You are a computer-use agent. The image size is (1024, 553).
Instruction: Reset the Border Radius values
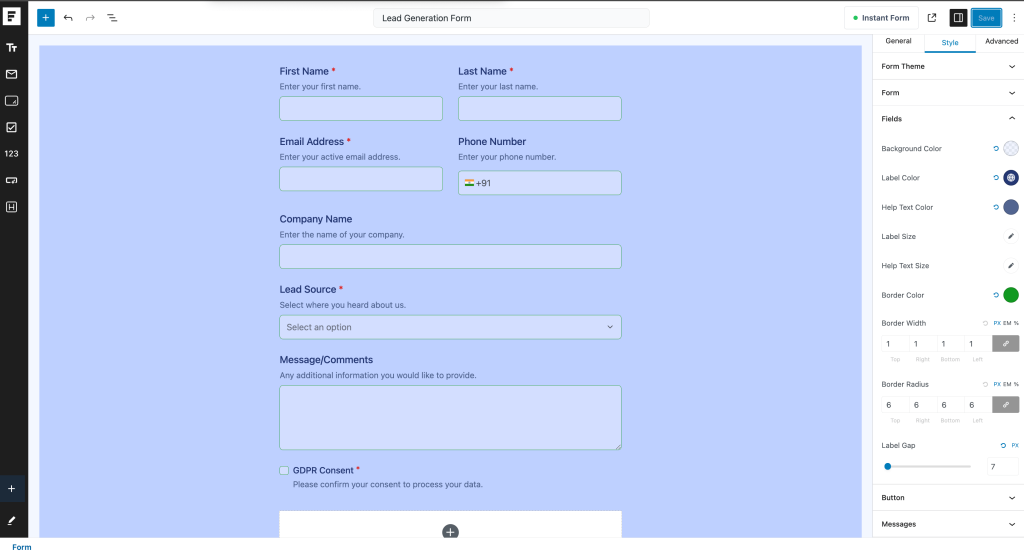(985, 385)
